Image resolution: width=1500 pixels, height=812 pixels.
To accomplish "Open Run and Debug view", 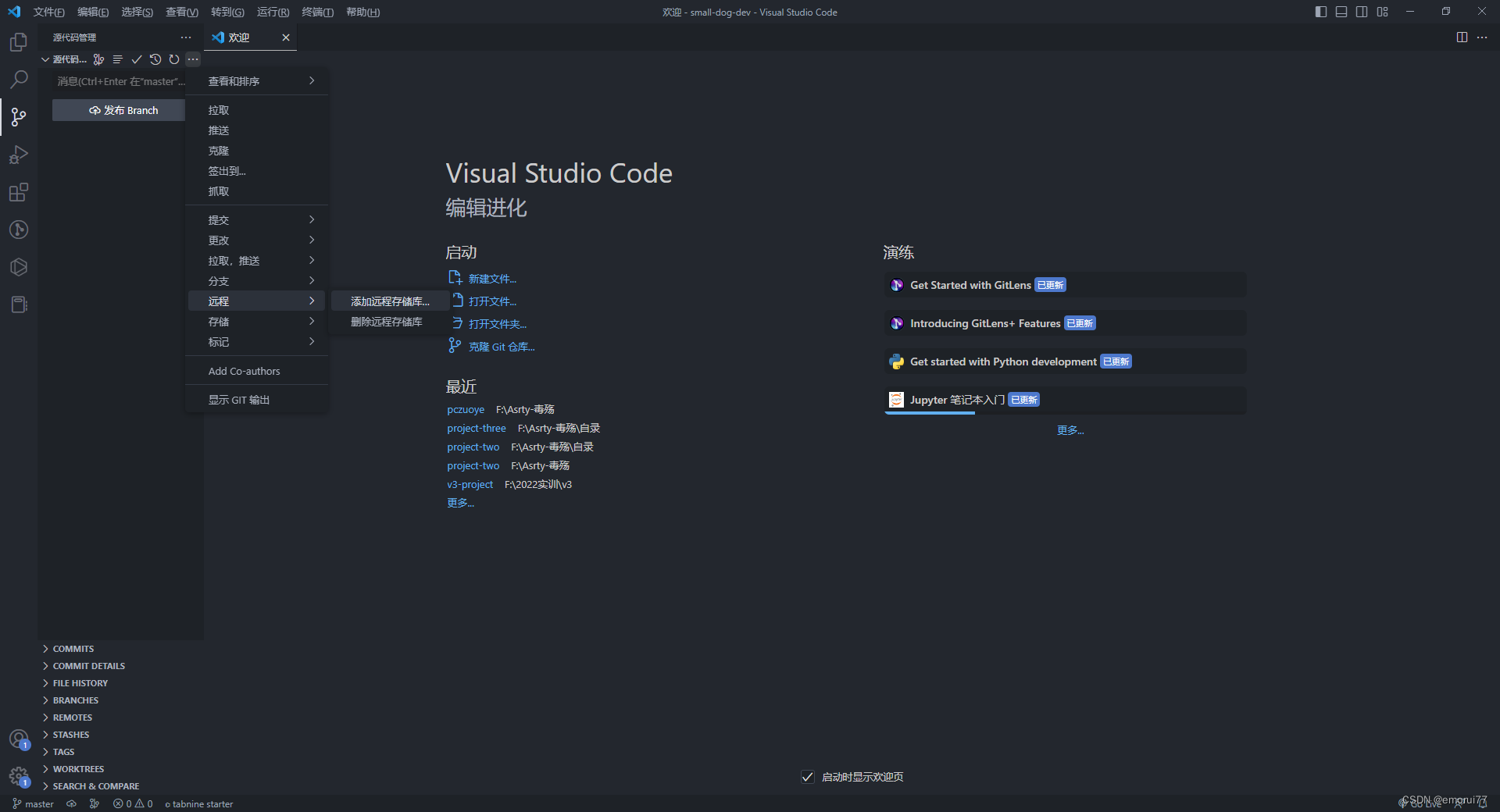I will click(x=19, y=155).
